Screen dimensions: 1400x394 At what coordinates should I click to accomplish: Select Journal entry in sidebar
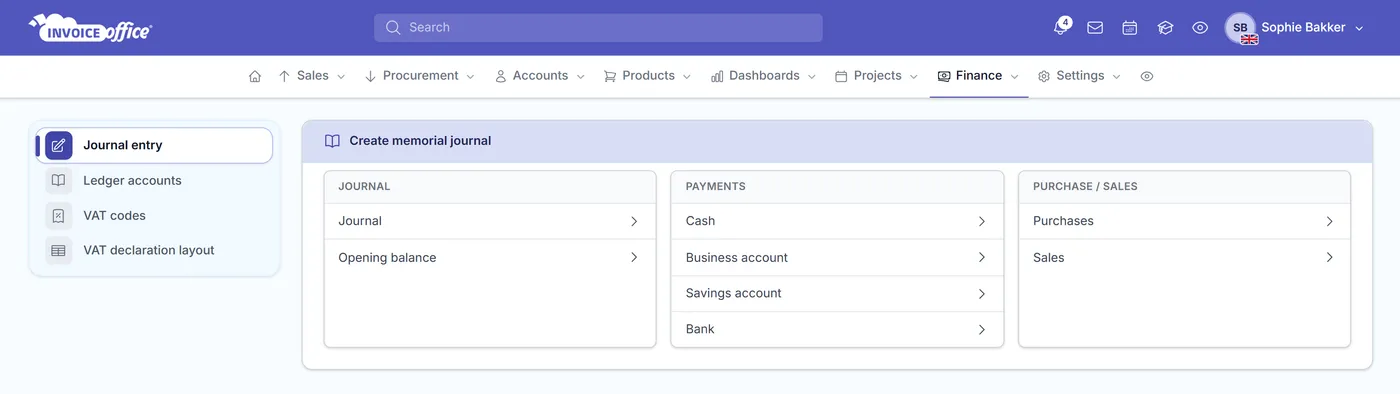click(154, 145)
